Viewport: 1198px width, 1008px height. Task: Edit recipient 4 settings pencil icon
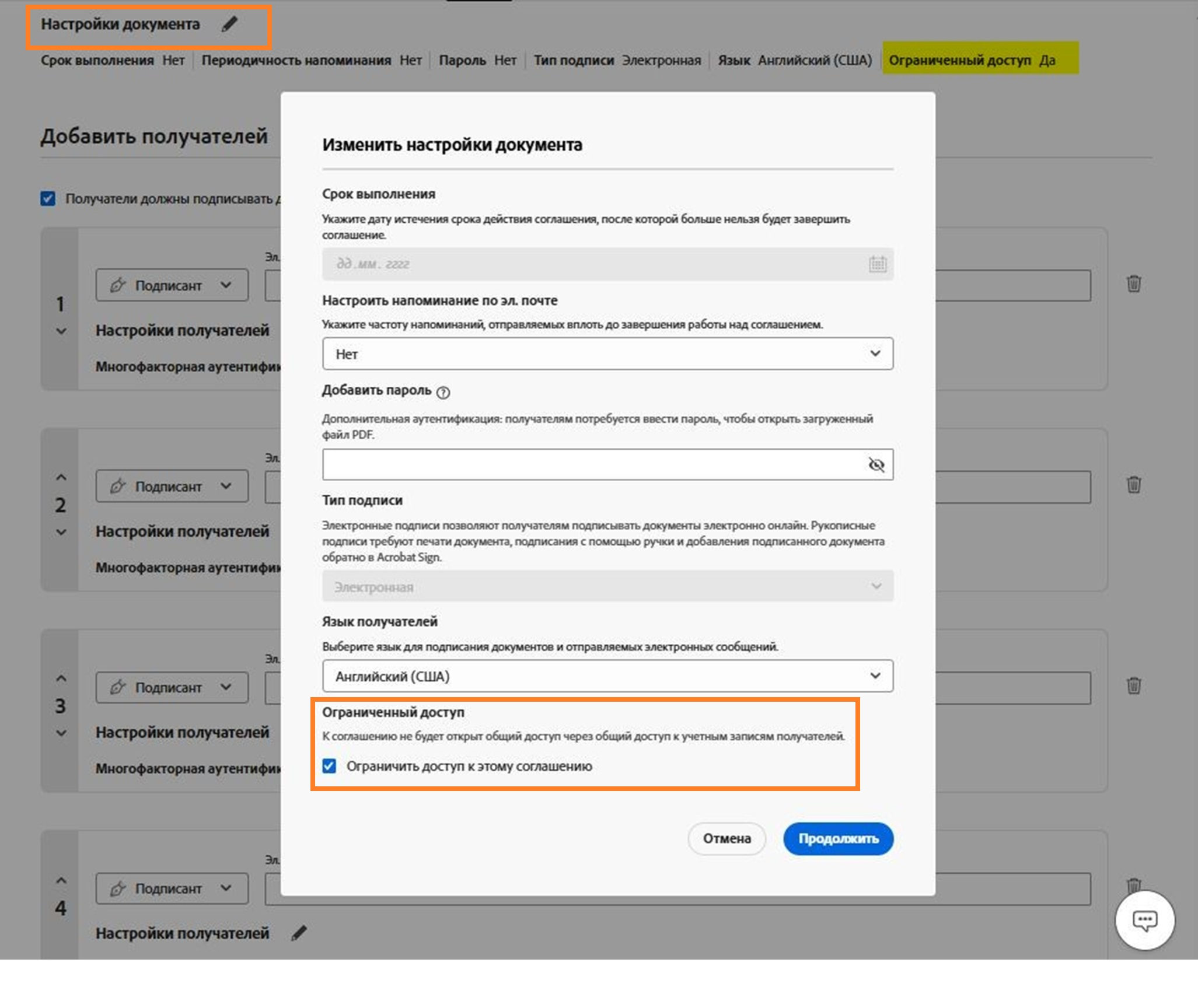pos(299,933)
